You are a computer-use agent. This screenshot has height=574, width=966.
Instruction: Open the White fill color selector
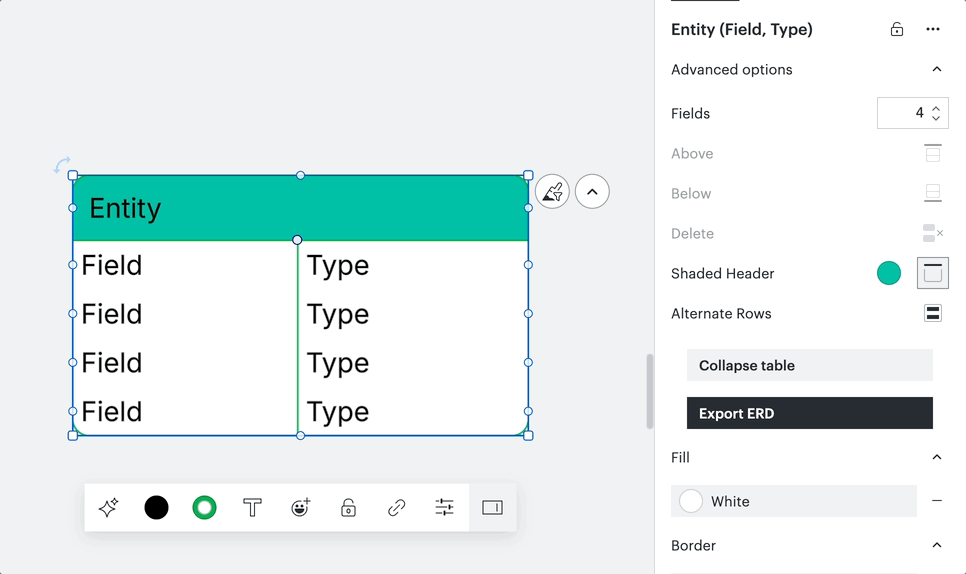point(794,501)
